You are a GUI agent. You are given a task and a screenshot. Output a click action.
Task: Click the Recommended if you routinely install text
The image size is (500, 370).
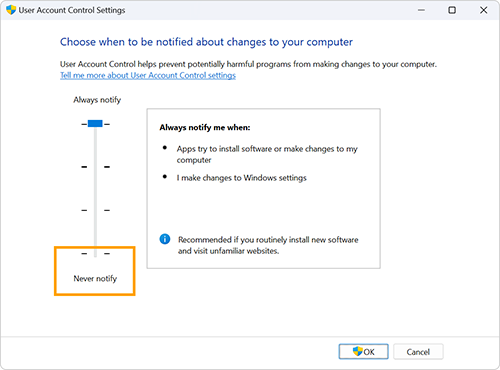(268, 245)
